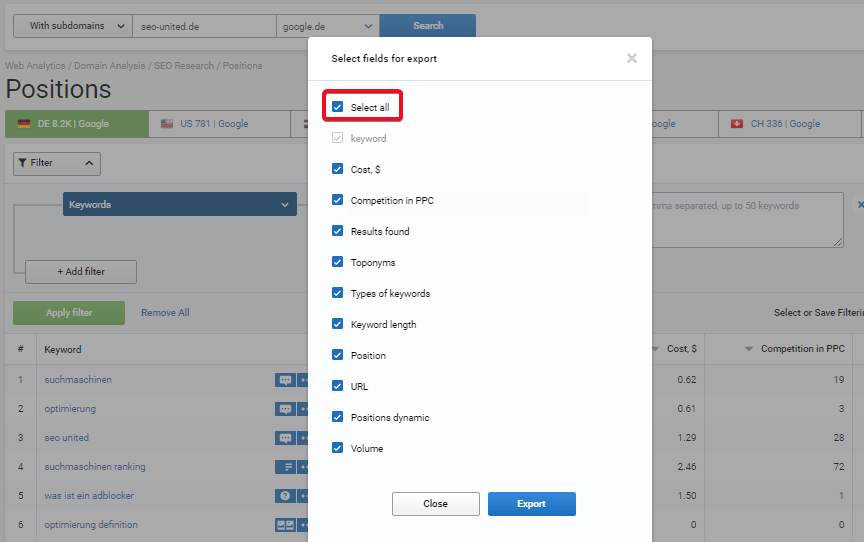
Task: Click the SEO Research breadcrumb
Action: click(x=184, y=66)
